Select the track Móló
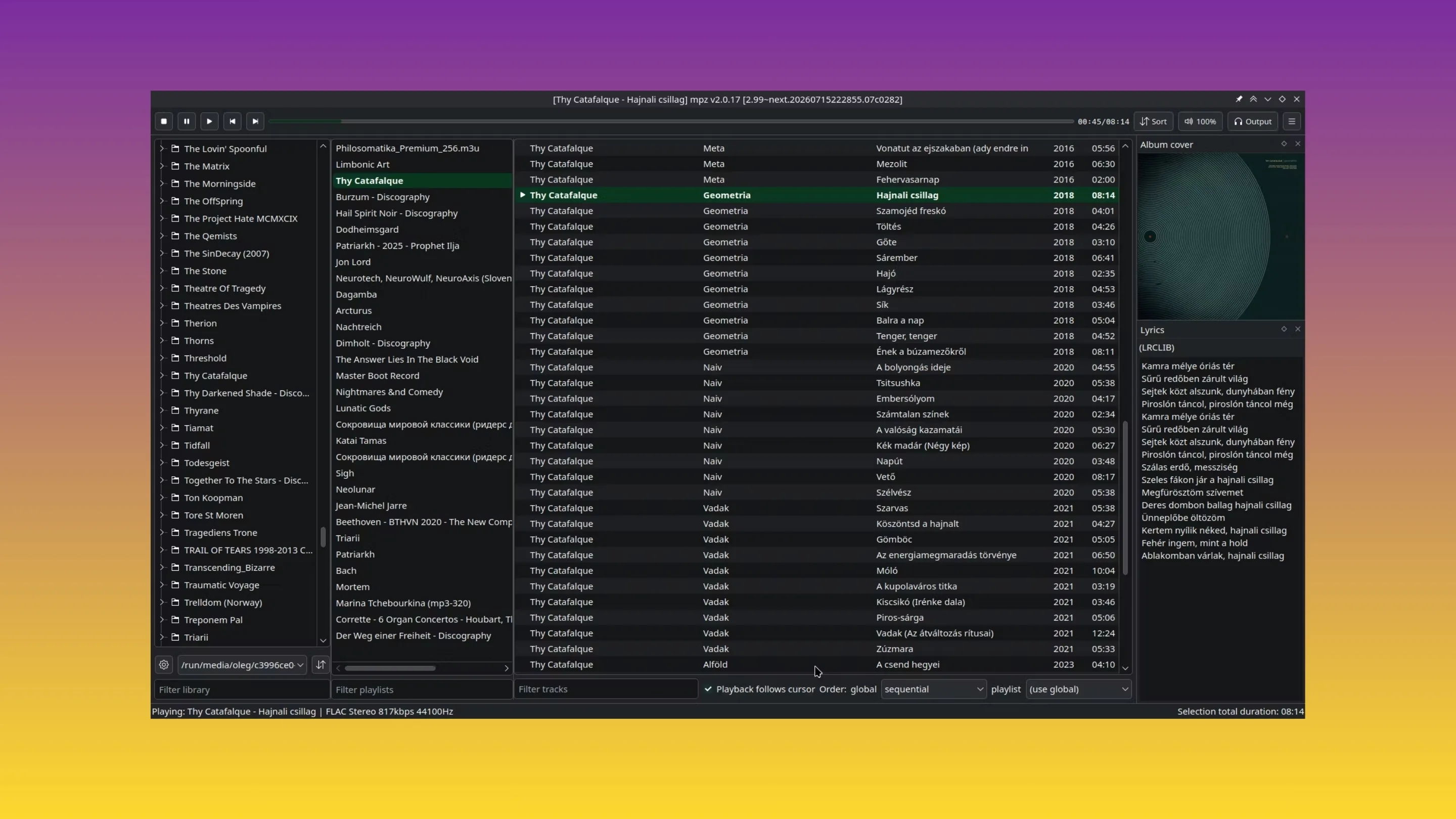The image size is (1456, 819). pyautogui.click(x=817, y=570)
